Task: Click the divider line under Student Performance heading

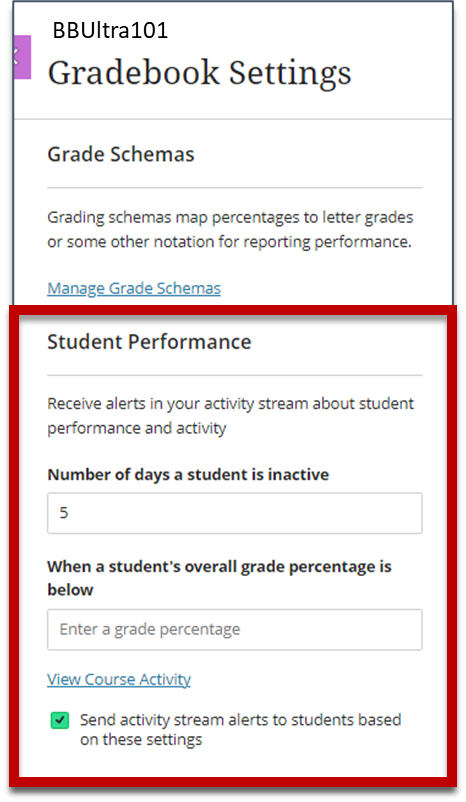Action: [235, 375]
